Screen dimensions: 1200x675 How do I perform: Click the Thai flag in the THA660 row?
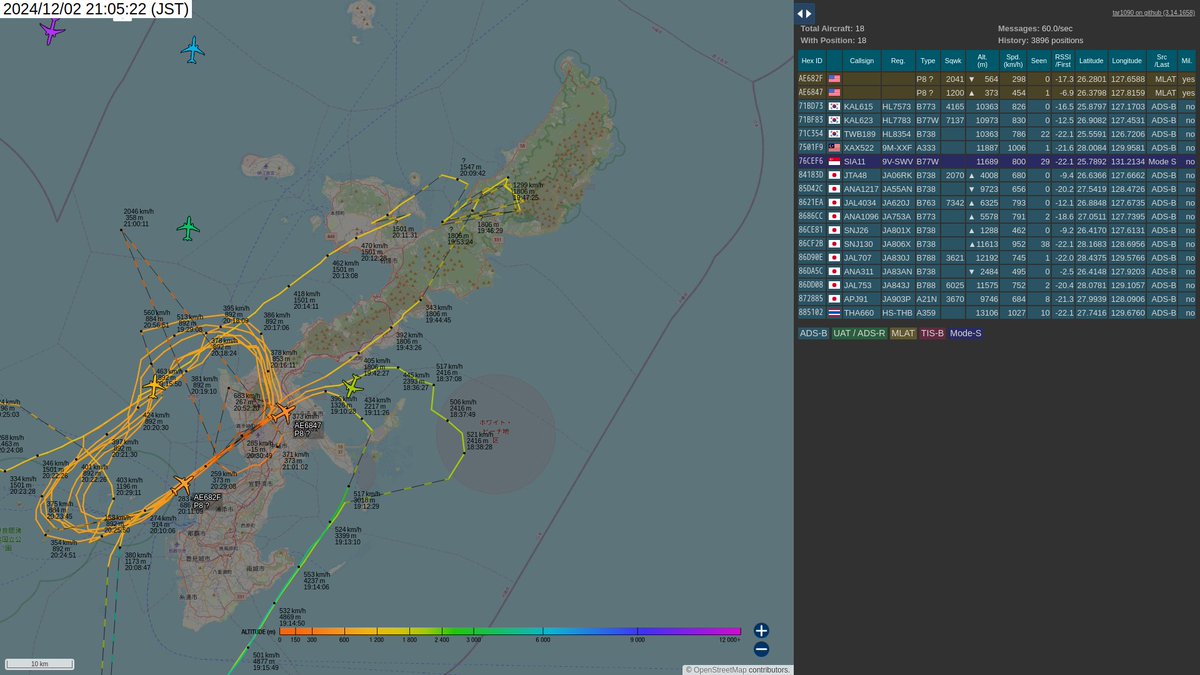tap(834, 312)
